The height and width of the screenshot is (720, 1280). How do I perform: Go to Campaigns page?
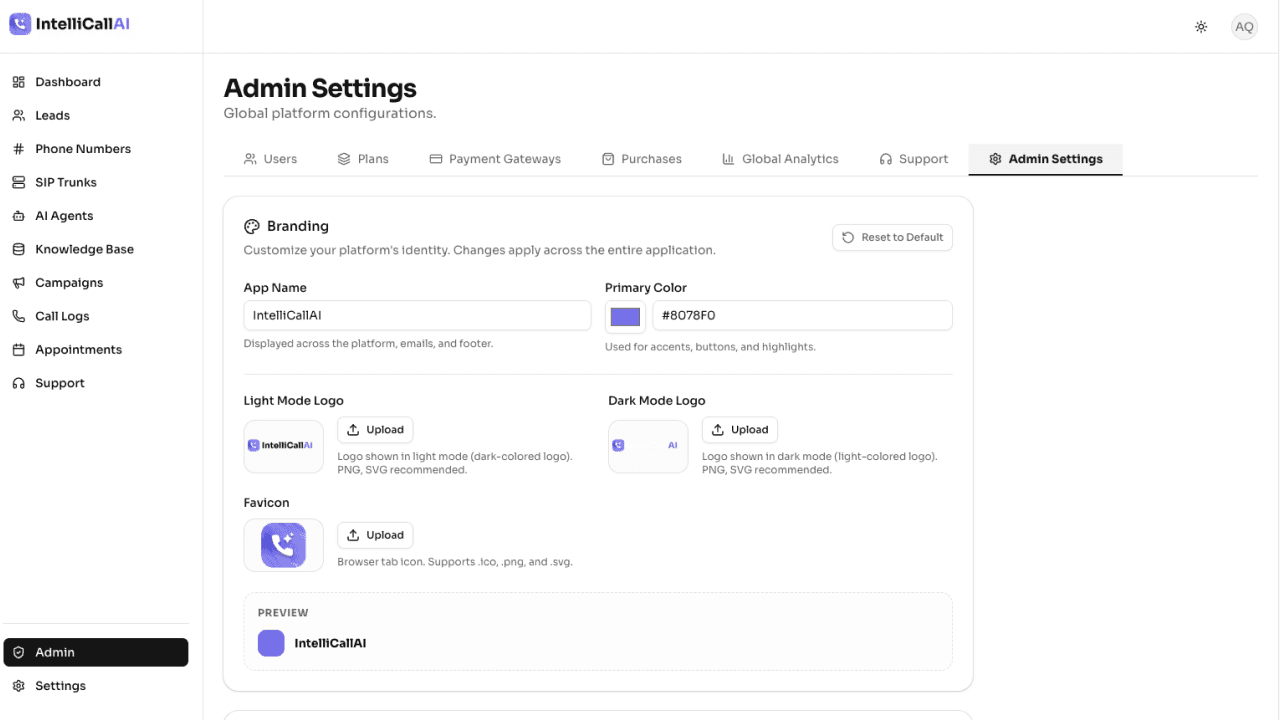tap(96, 283)
